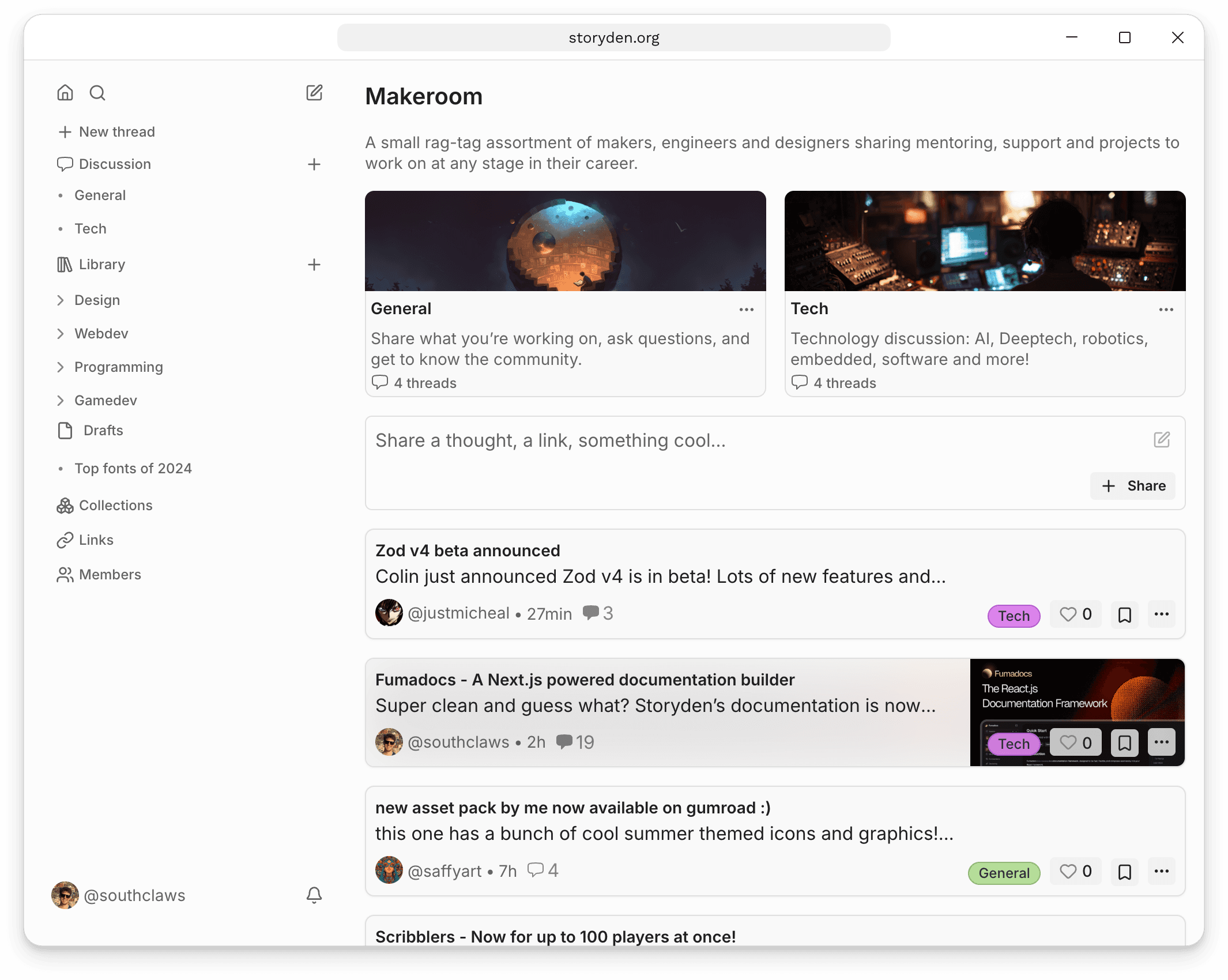Go to the home icon in sidebar
This screenshot has height=980, width=1228.
click(x=65, y=93)
